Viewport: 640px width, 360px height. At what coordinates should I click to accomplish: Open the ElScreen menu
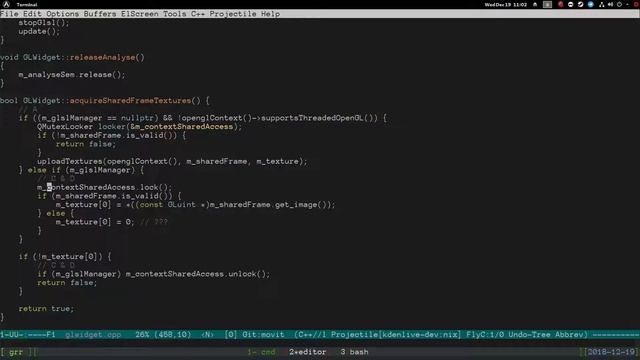[x=140, y=14]
